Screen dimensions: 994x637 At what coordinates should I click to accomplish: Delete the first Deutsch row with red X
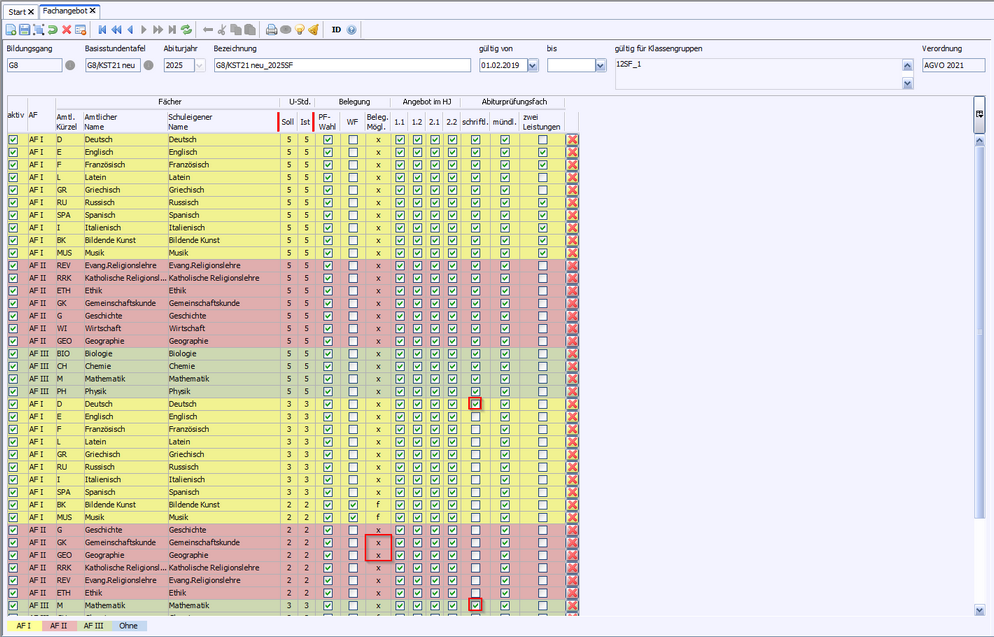(x=572, y=140)
